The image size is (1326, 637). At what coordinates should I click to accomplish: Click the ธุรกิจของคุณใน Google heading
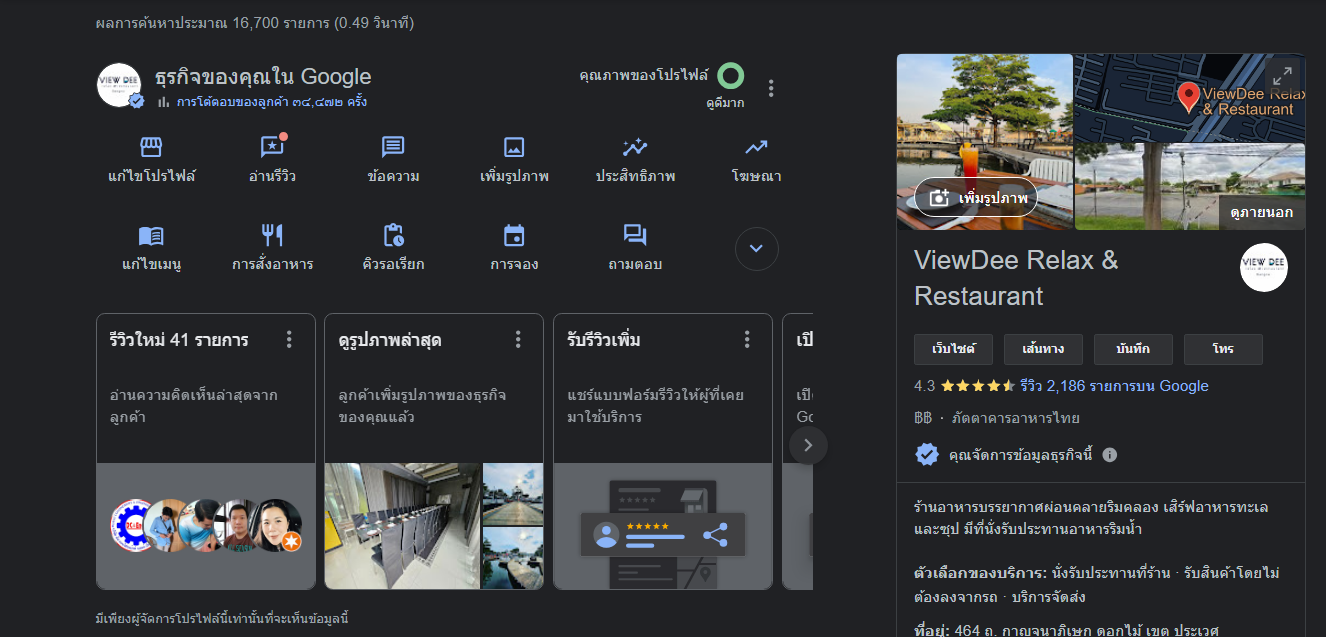pos(263,77)
